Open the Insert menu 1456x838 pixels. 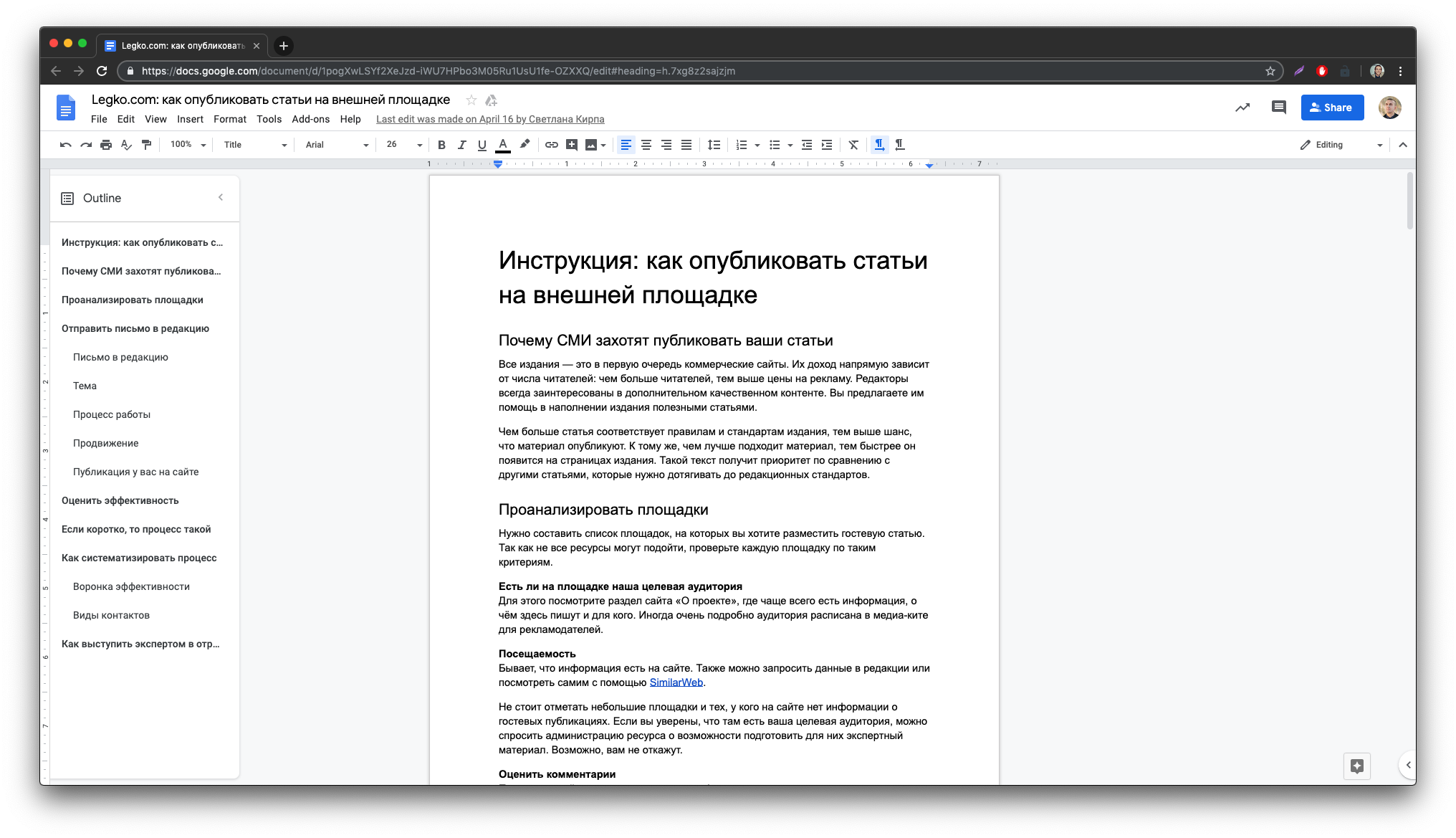189,119
